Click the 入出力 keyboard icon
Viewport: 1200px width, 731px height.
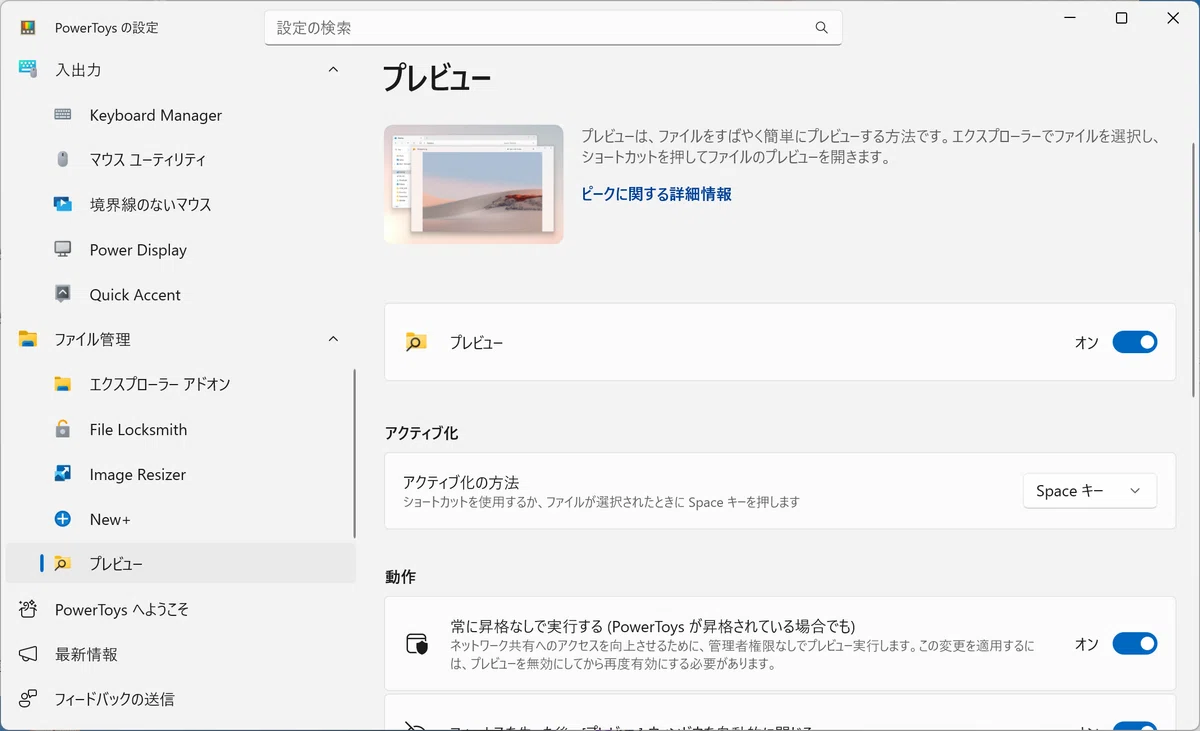point(28,70)
